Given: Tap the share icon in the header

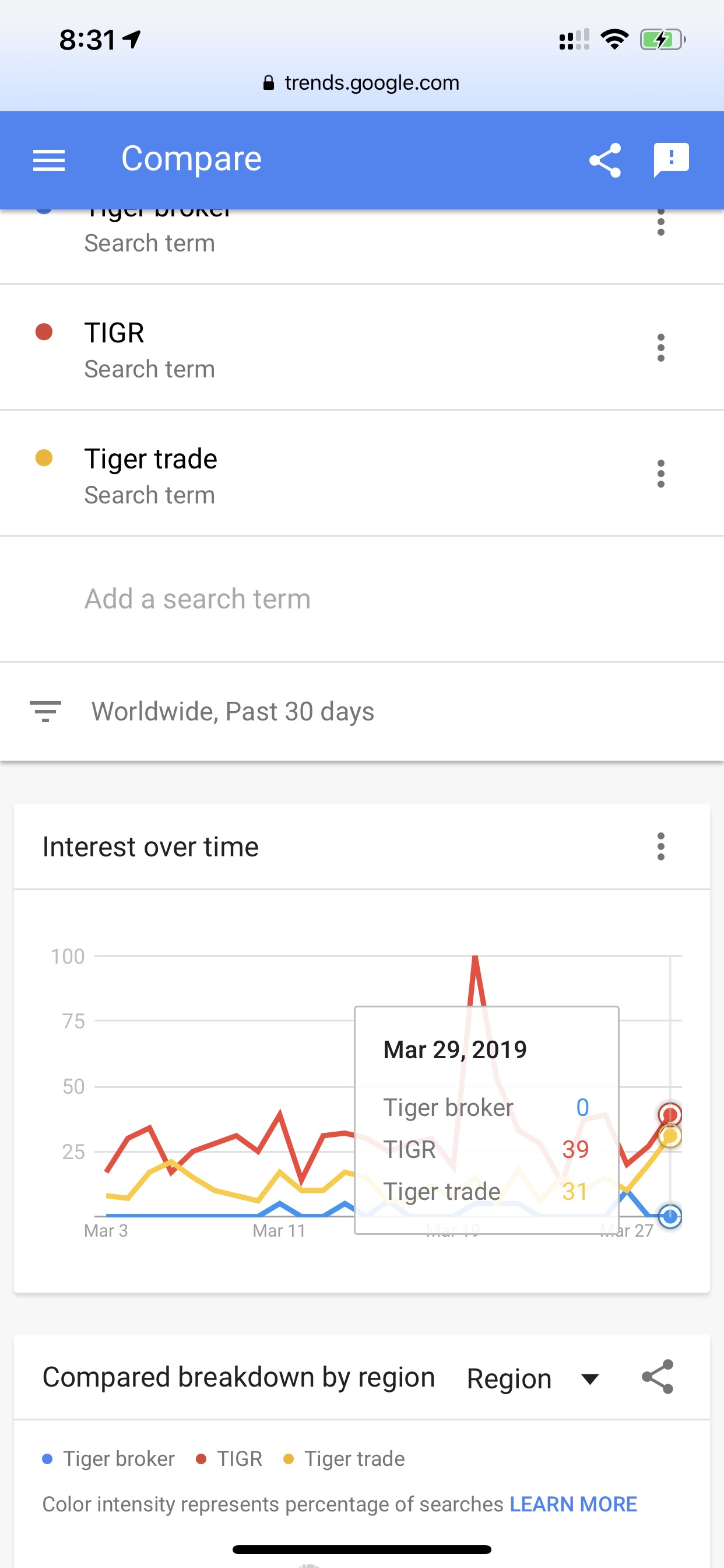Looking at the screenshot, I should coord(604,160).
